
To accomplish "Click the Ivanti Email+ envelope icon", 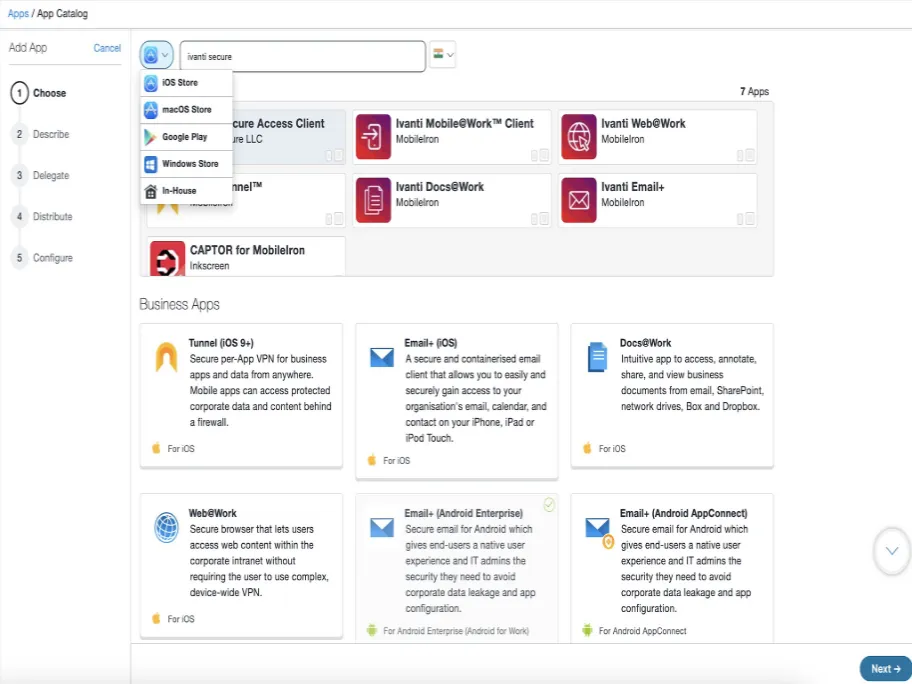I will tap(579, 200).
